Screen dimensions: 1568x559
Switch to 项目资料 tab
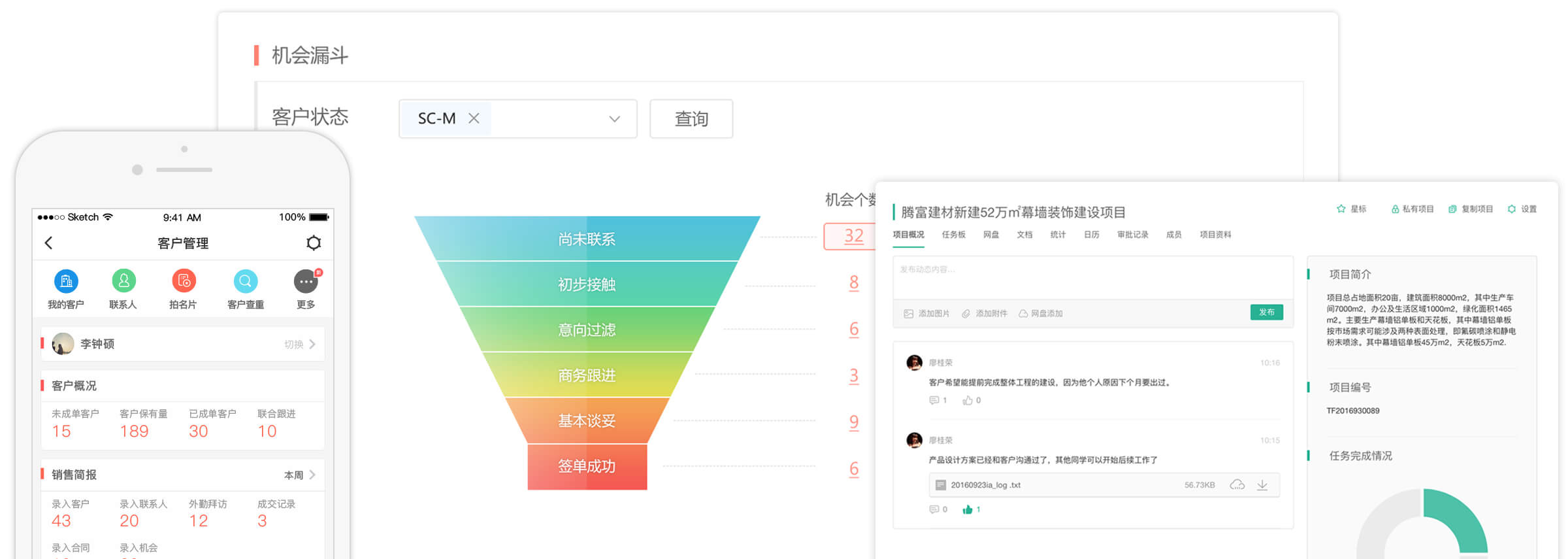coord(1215,235)
